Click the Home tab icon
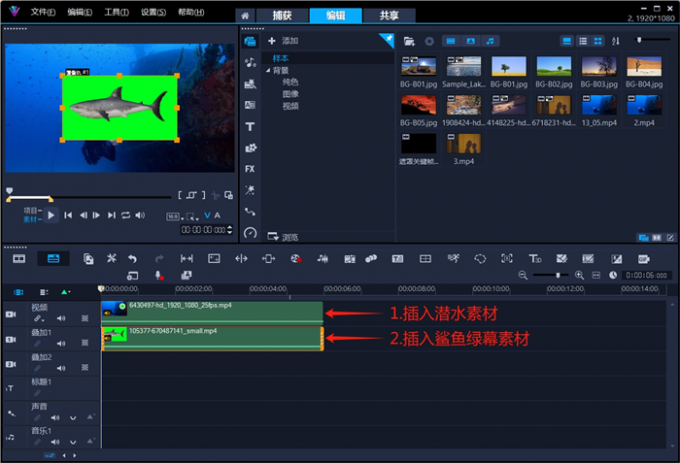Screen dimensions: 680x463 click(x=245, y=16)
